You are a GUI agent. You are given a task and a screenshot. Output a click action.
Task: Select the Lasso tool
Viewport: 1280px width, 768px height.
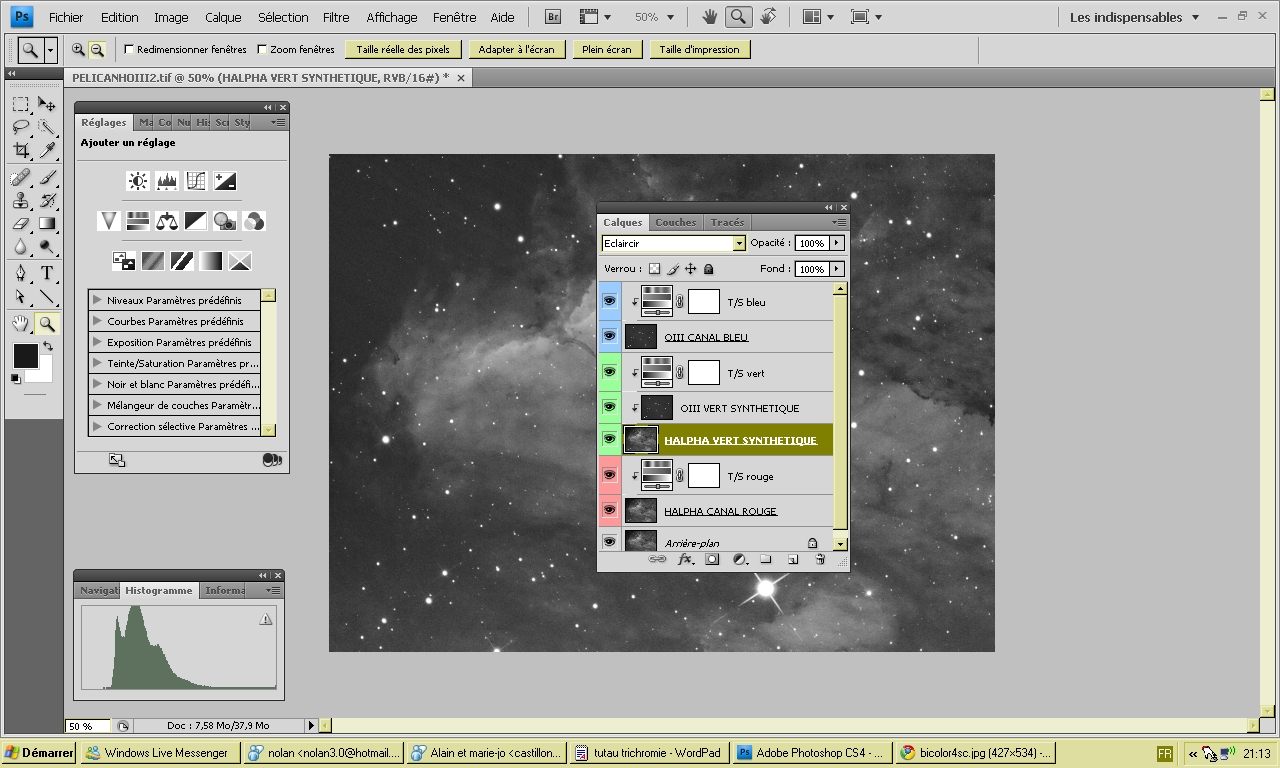coord(20,127)
